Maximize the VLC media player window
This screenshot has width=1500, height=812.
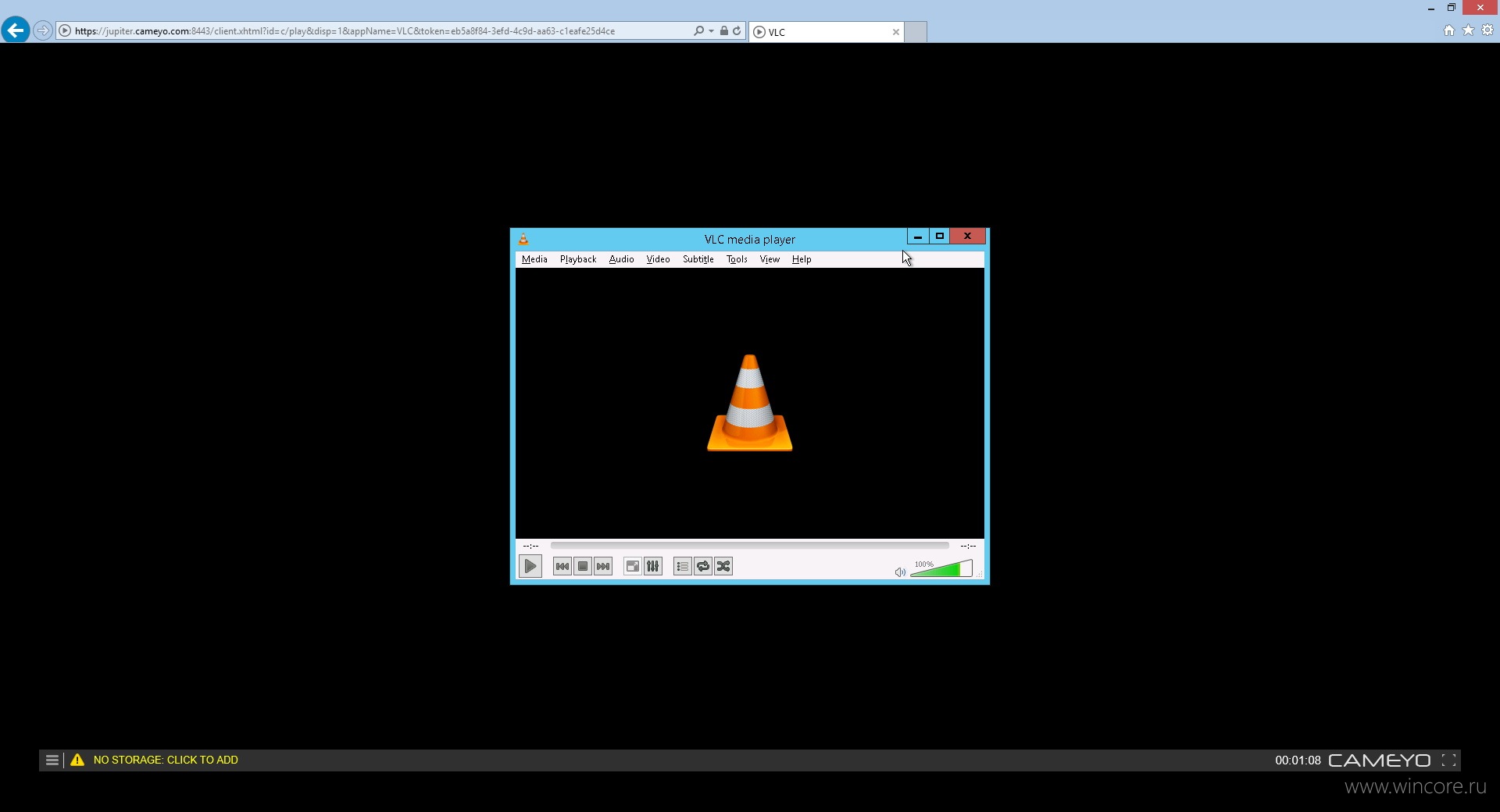tap(940, 236)
